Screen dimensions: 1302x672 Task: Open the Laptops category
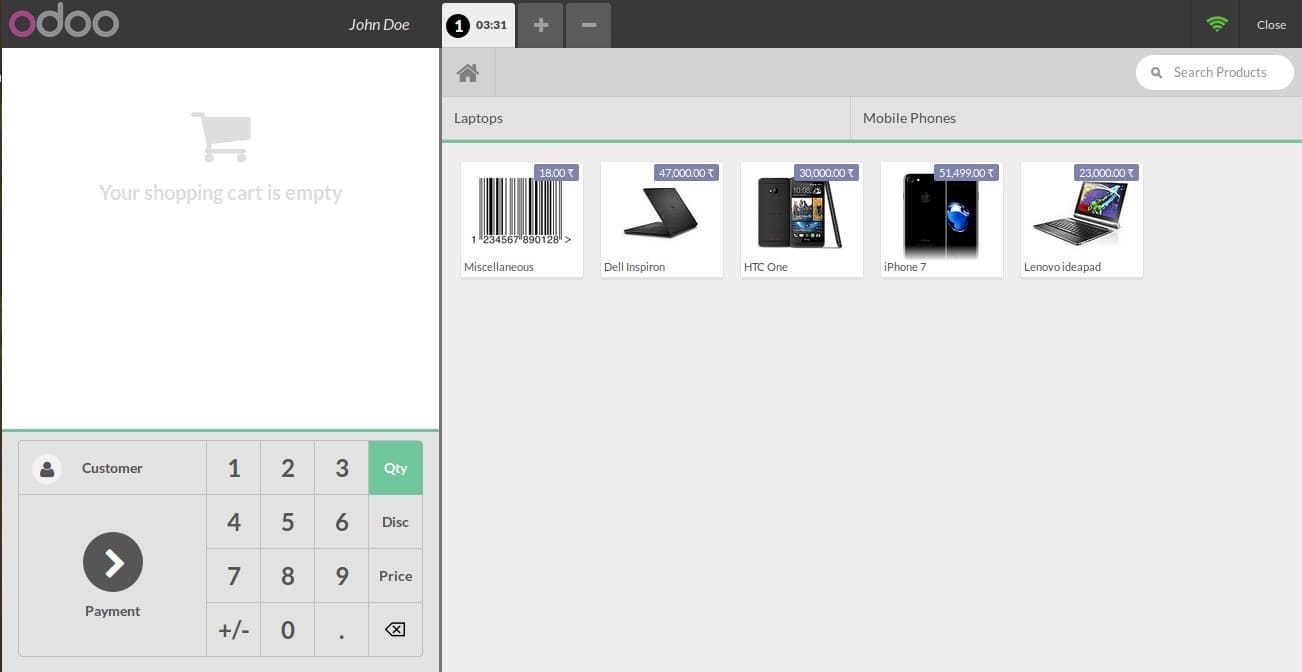click(645, 118)
